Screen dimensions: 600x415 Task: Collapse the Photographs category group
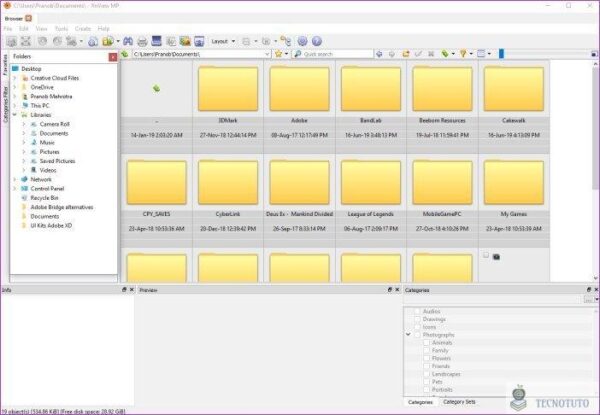pos(408,335)
